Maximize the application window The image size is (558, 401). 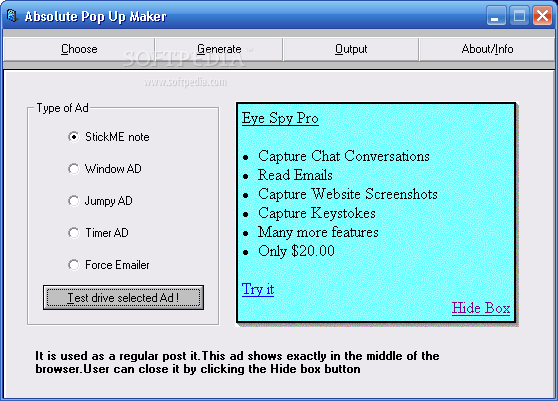point(519,16)
